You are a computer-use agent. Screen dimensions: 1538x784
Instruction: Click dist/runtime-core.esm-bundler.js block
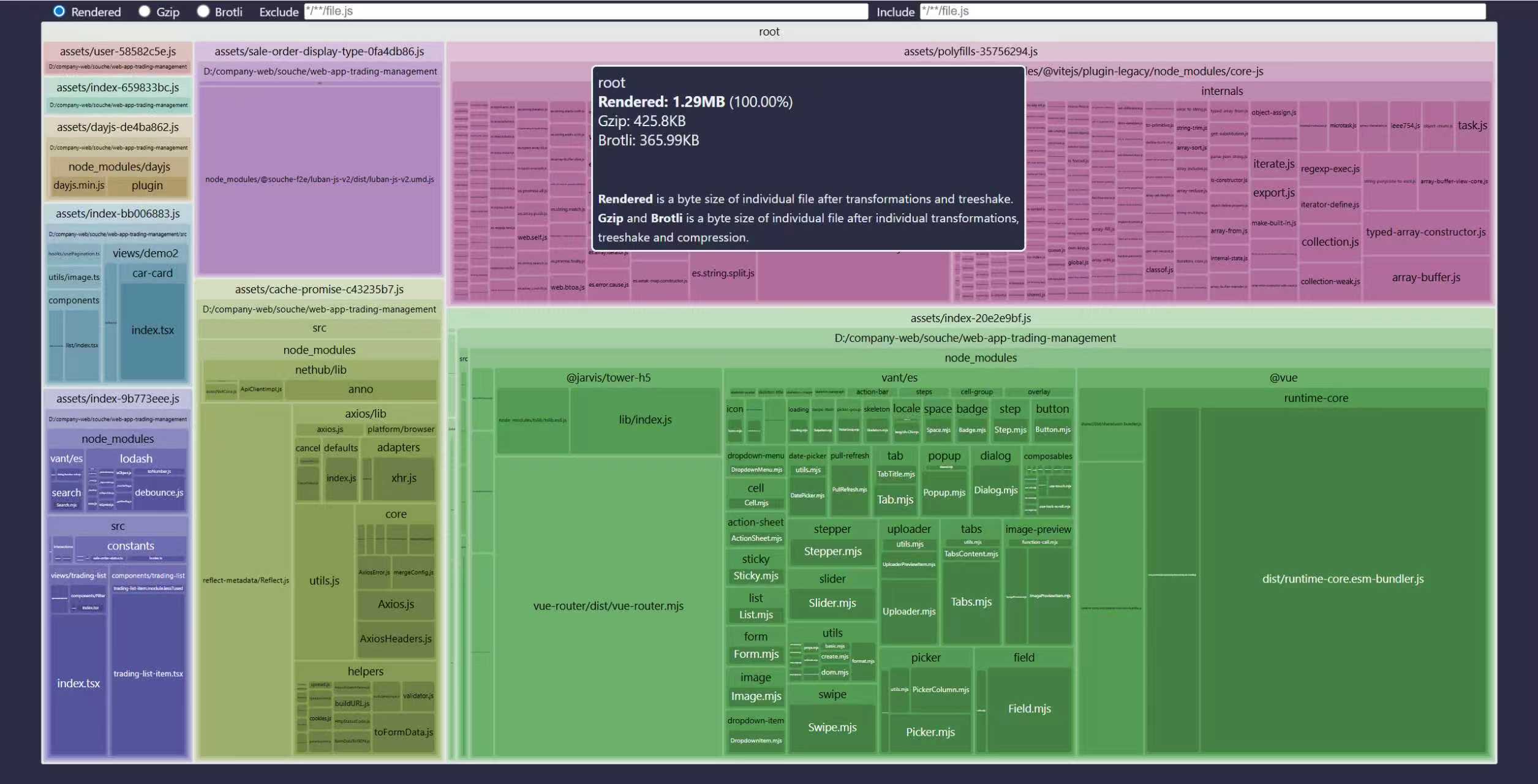[x=1343, y=579]
